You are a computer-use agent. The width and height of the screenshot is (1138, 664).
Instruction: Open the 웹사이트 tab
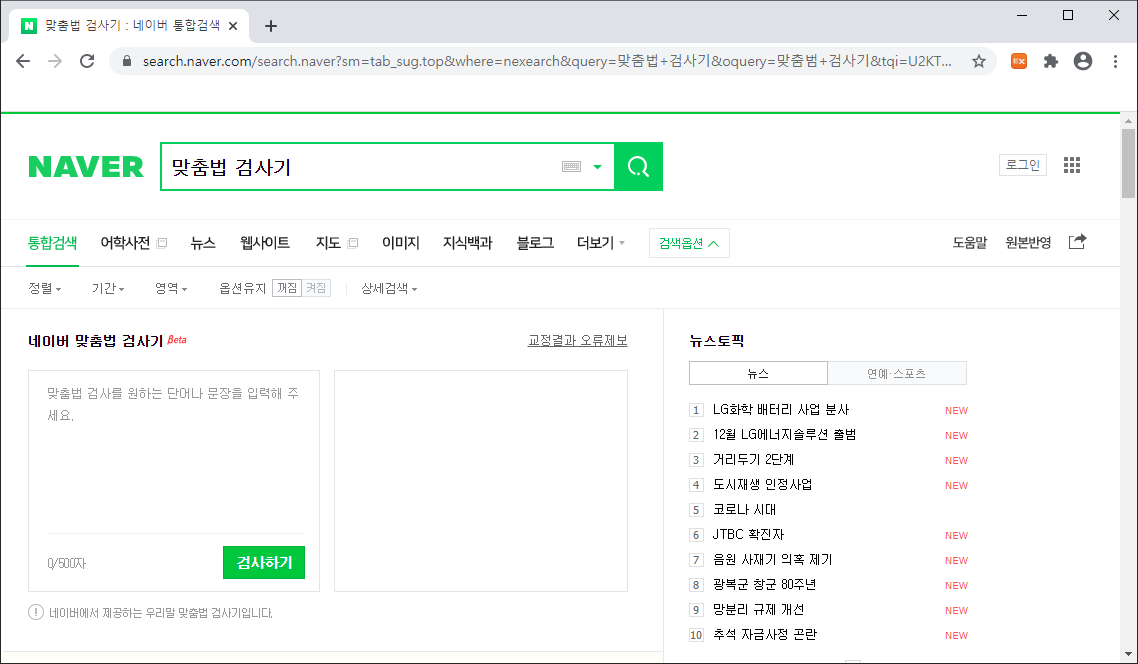[265, 243]
